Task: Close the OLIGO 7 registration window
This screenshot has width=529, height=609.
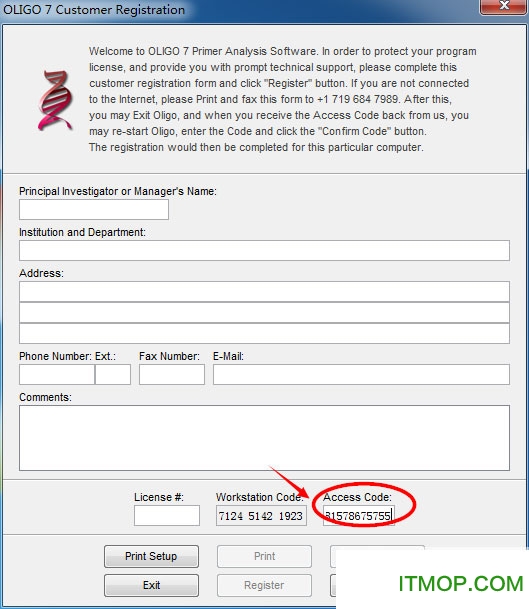Action: click(504, 6)
